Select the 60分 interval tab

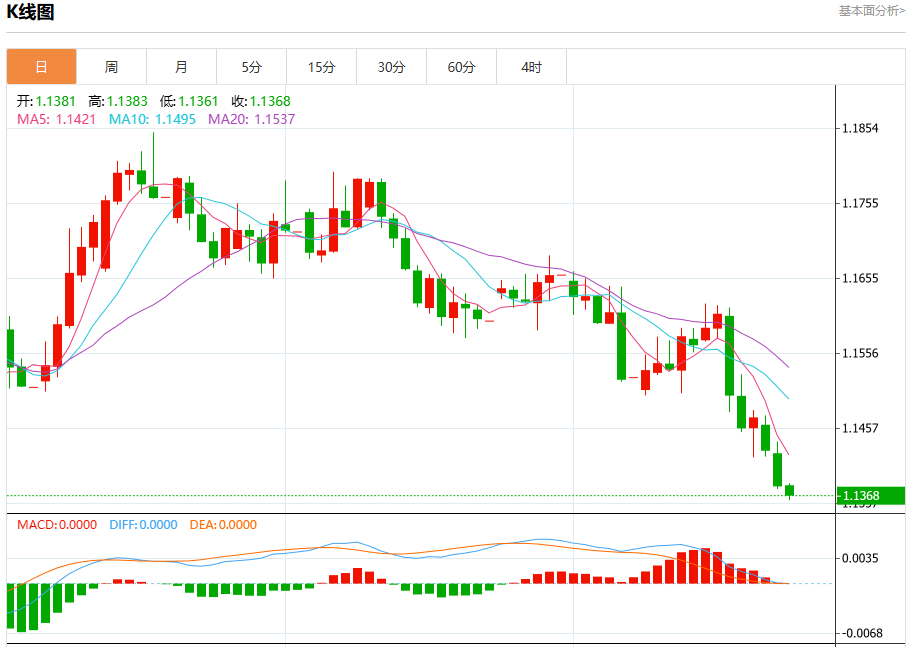(x=461, y=67)
